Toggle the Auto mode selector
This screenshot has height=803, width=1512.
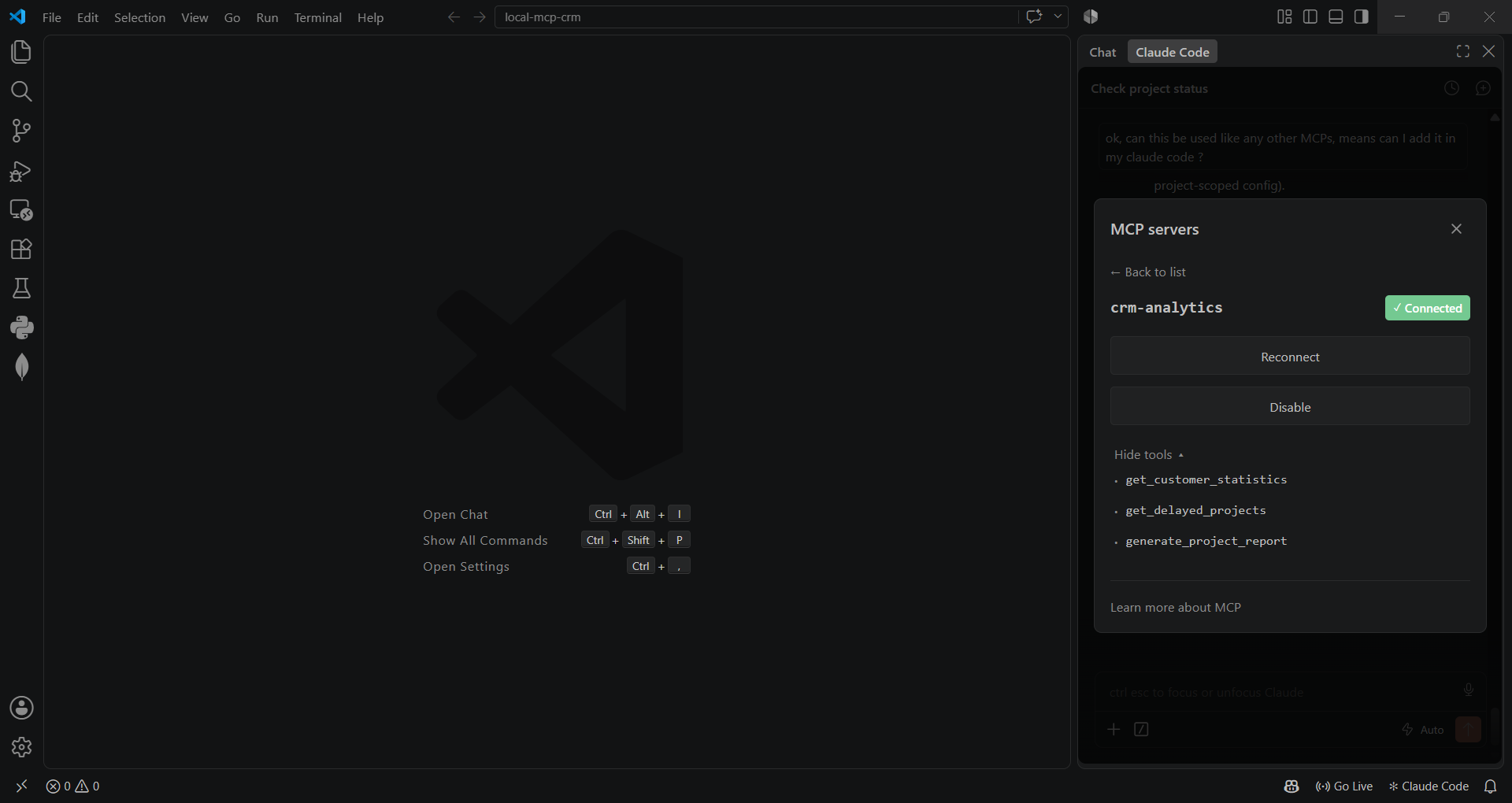[1422, 730]
